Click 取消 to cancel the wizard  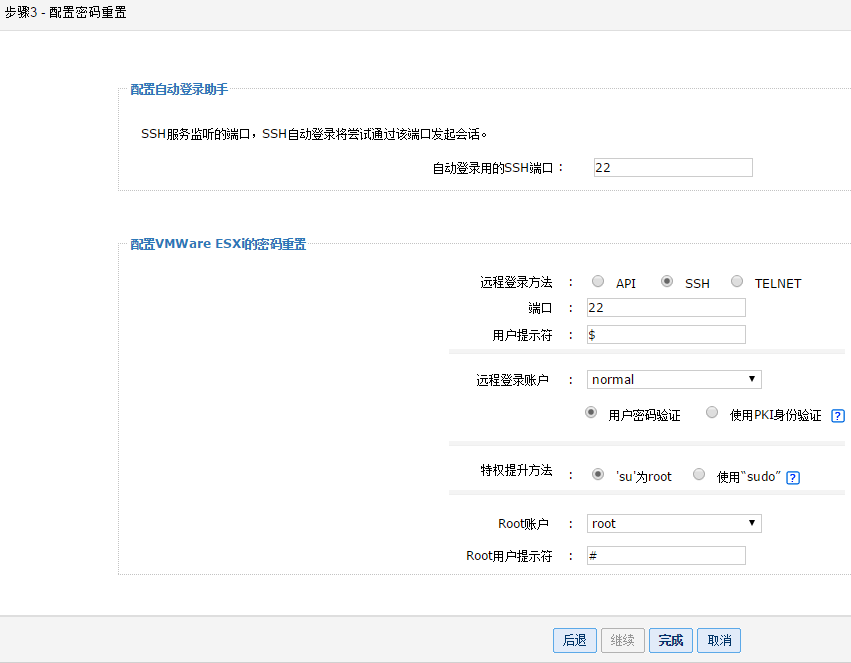coord(719,640)
